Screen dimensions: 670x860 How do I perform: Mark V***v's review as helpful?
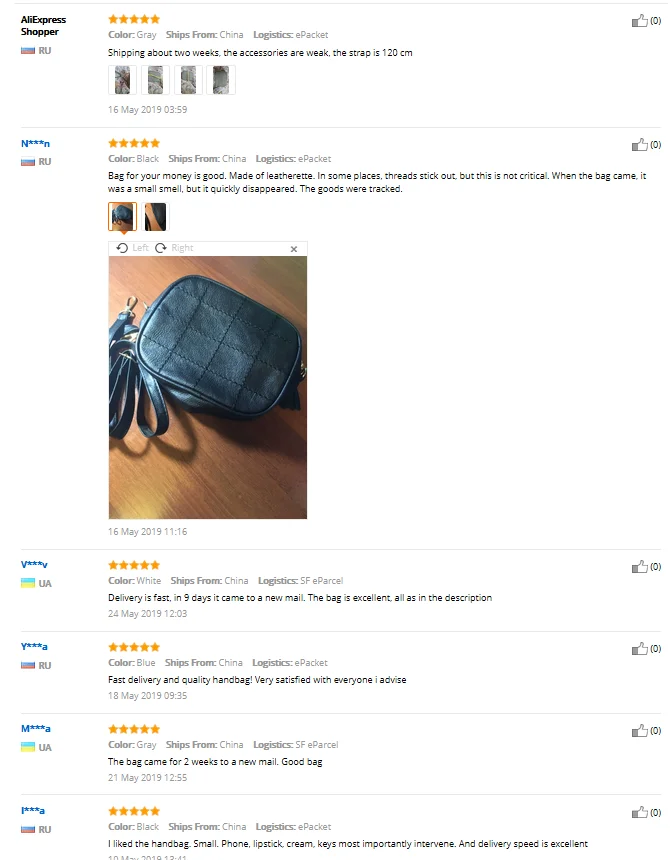click(x=639, y=567)
